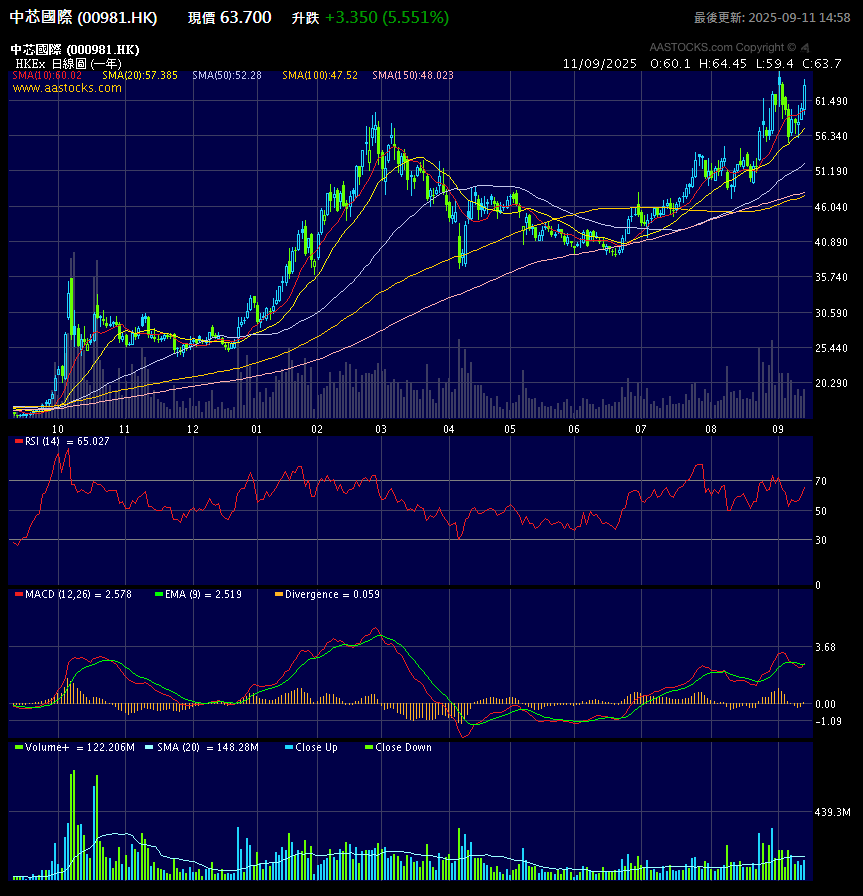The width and height of the screenshot is (863, 896).
Task: Click the 439.3M volume axis label
Action: (833, 812)
